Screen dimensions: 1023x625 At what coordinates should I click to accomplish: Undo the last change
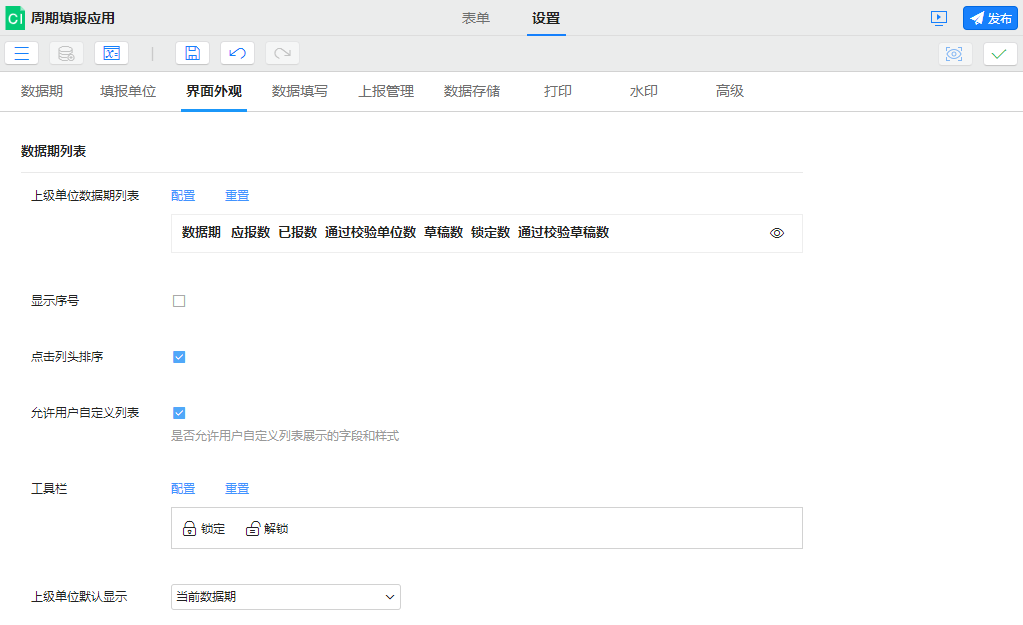click(x=236, y=53)
